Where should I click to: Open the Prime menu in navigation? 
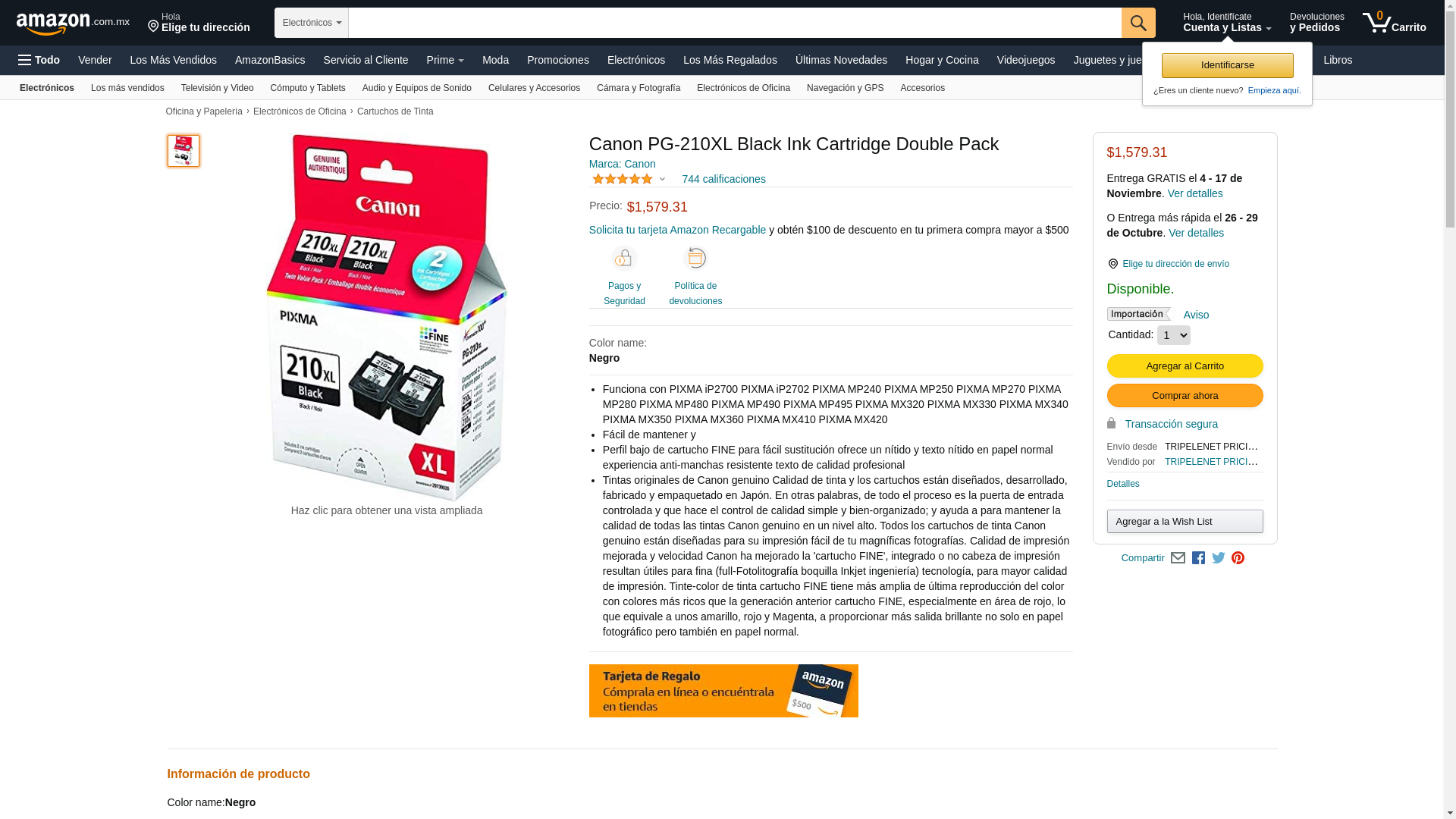click(445, 60)
